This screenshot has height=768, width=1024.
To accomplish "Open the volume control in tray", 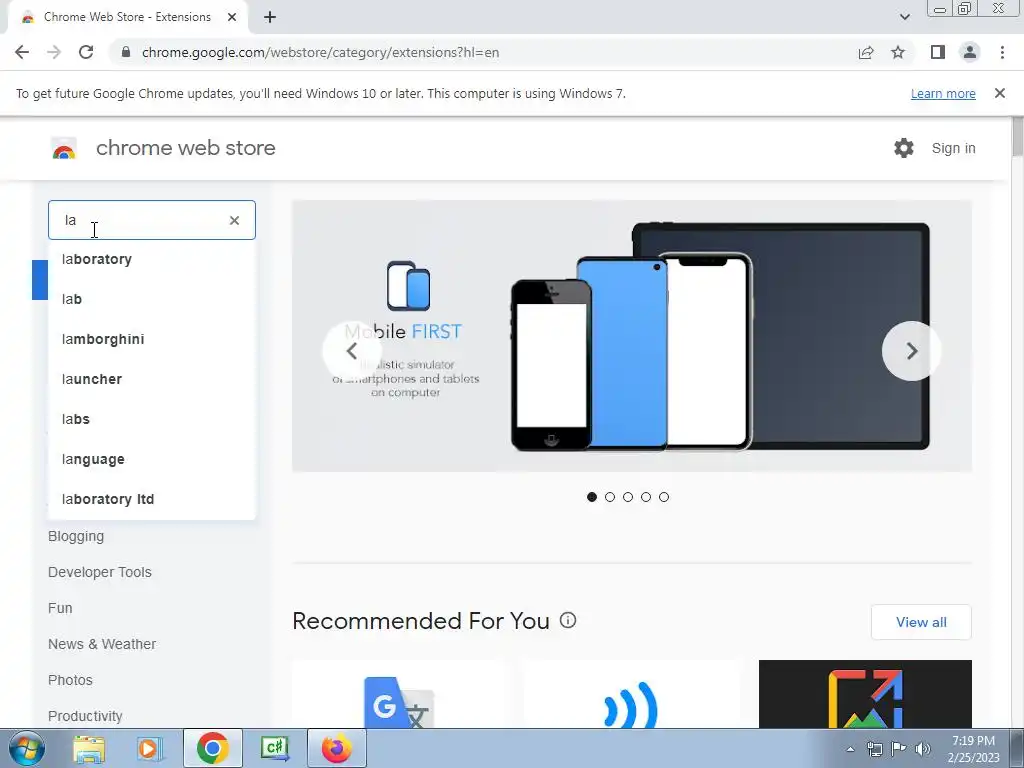I will pos(923,749).
